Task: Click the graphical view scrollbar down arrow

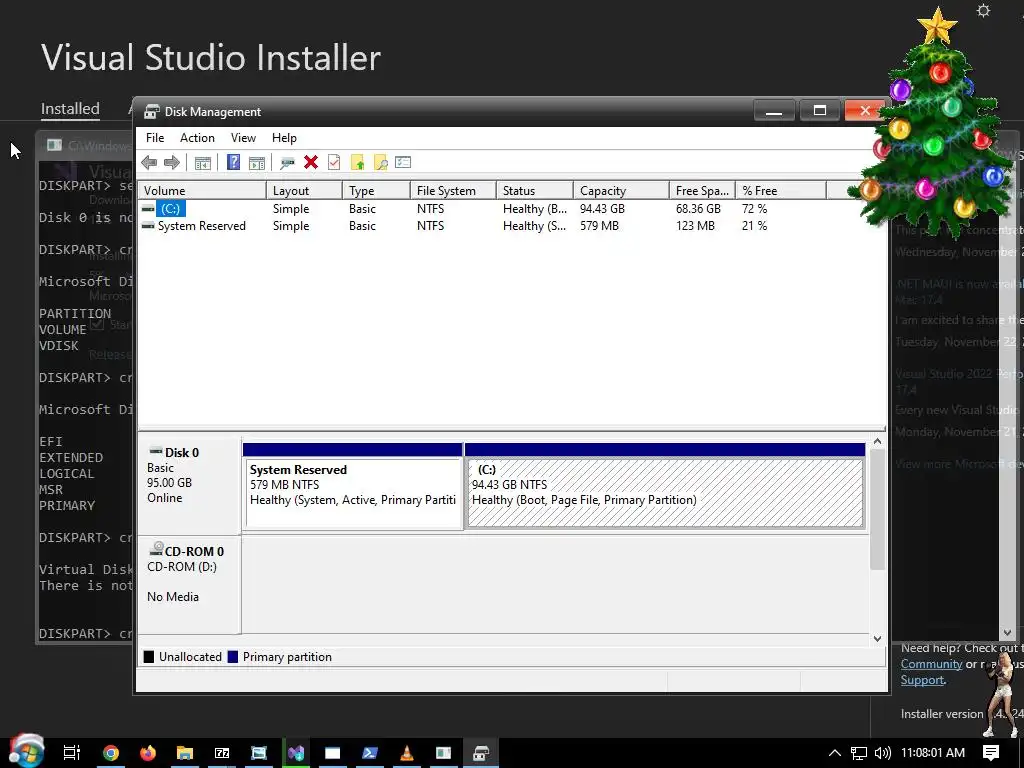Action: 877,638
